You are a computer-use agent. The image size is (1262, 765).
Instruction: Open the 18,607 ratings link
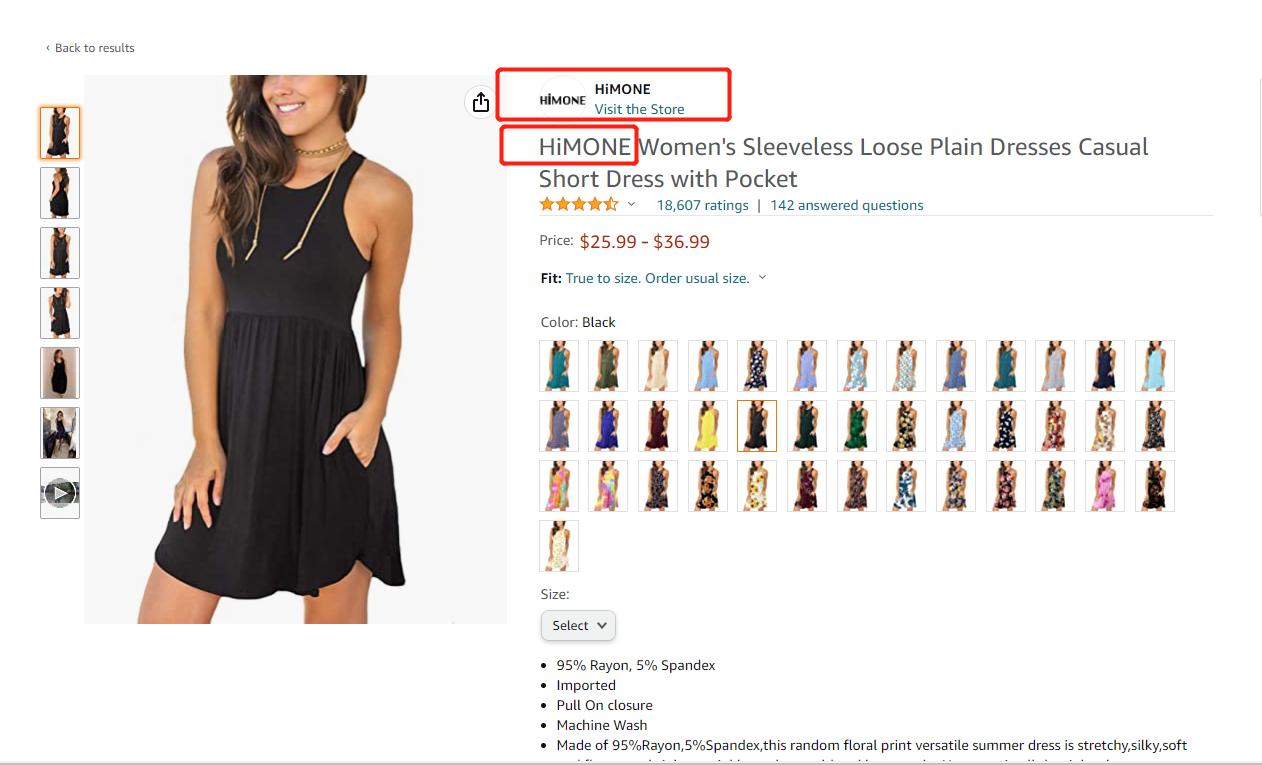coord(702,205)
